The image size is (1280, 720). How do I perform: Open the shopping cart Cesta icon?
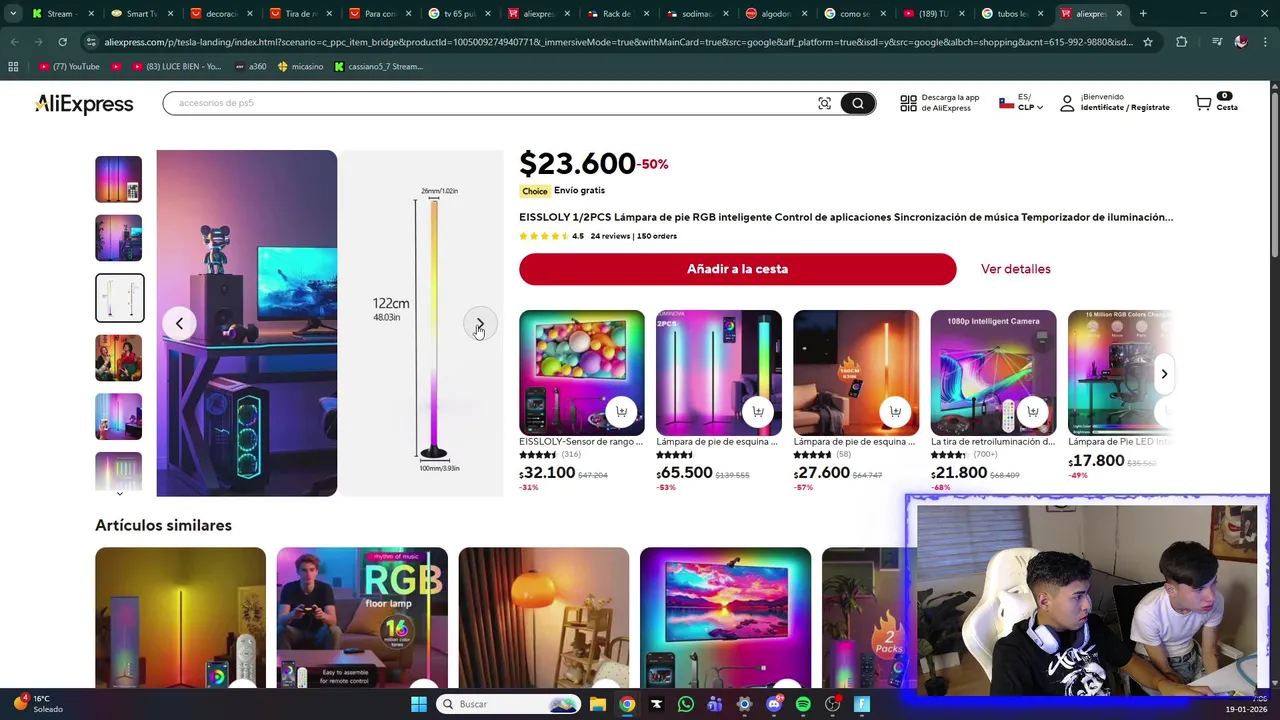click(1204, 103)
